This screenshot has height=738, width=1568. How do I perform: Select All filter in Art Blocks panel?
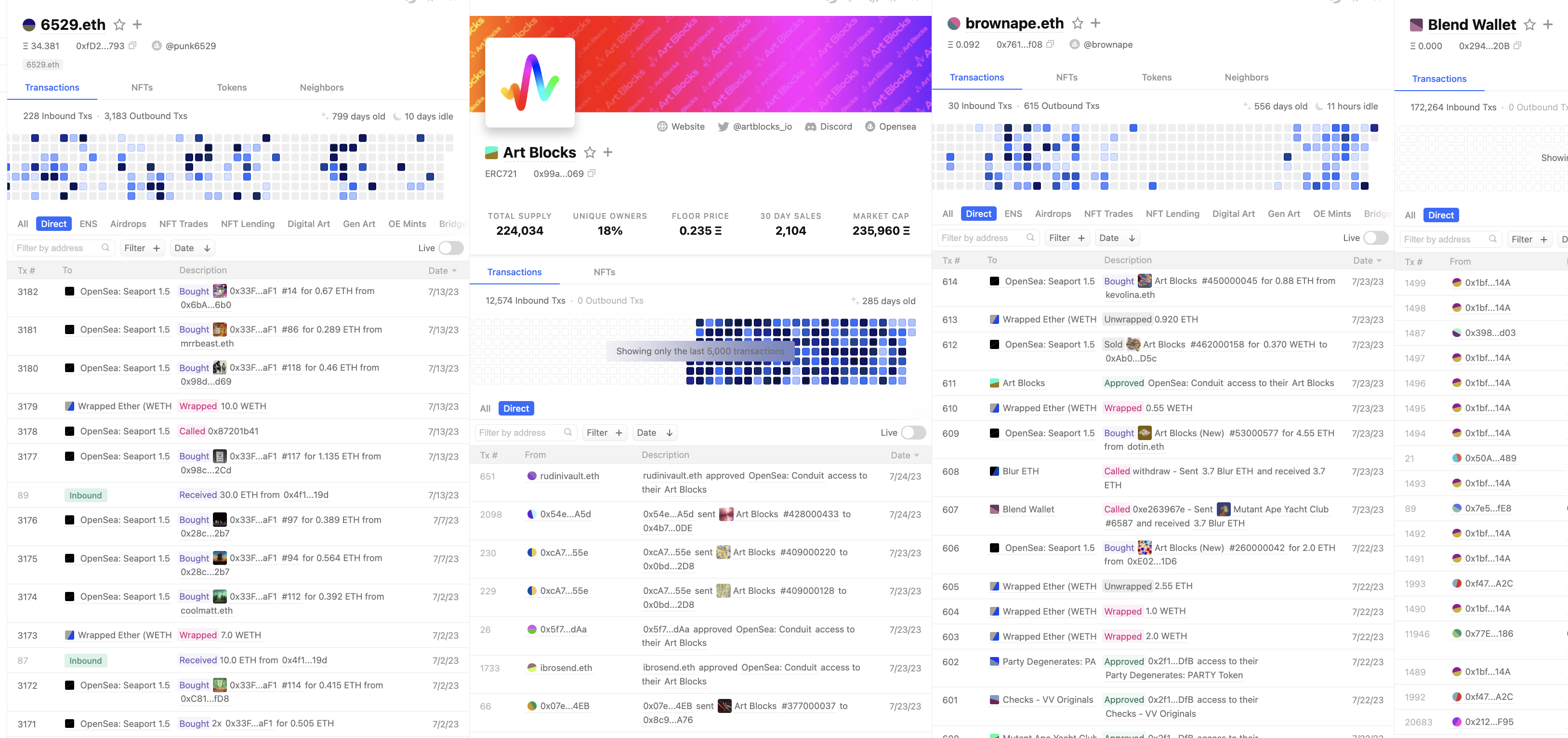click(x=485, y=408)
